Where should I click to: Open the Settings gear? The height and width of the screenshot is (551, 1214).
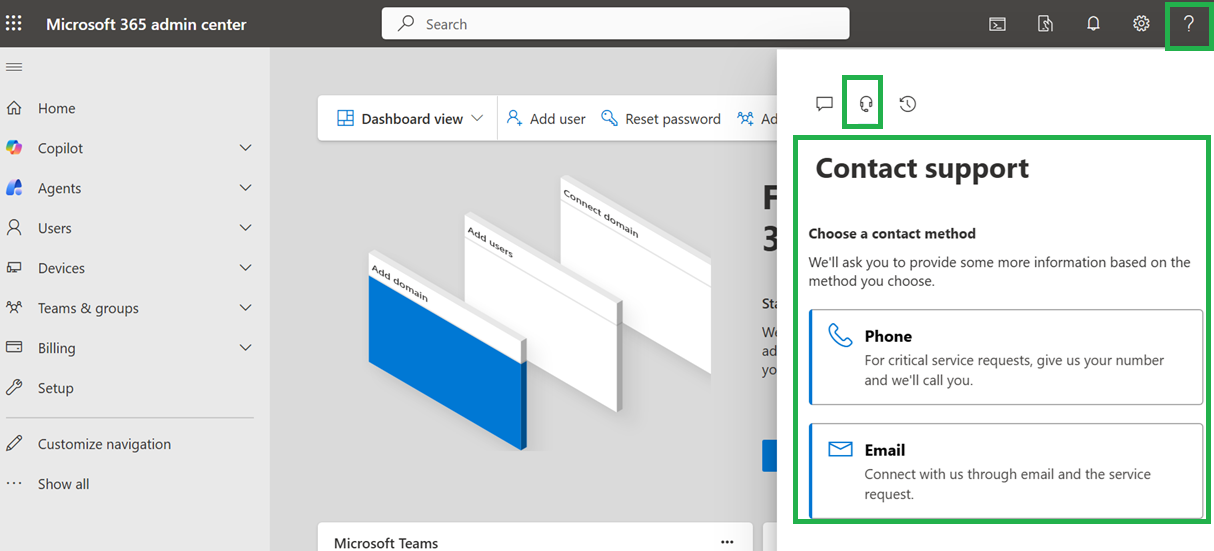(1141, 24)
